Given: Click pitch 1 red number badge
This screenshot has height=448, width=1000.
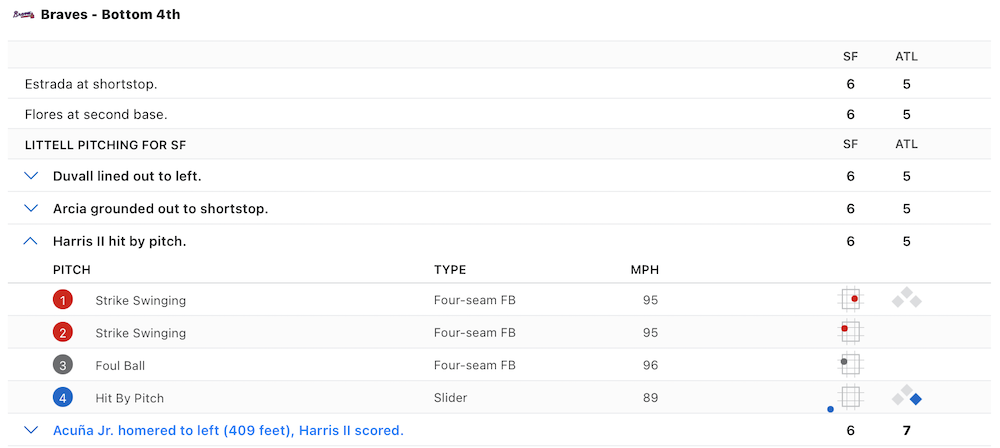Looking at the screenshot, I should pos(63,300).
